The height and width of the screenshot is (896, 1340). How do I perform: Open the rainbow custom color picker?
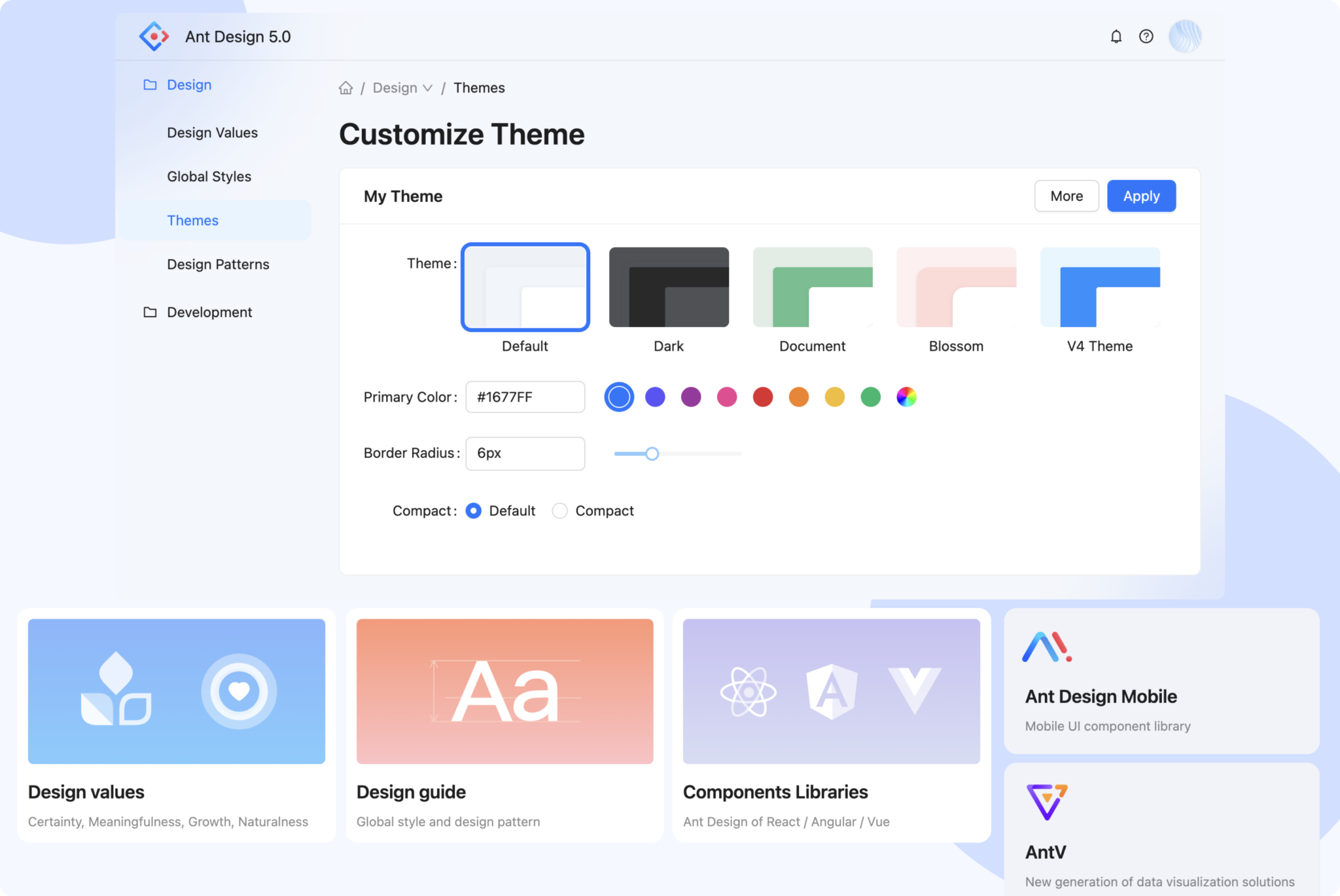pos(906,397)
